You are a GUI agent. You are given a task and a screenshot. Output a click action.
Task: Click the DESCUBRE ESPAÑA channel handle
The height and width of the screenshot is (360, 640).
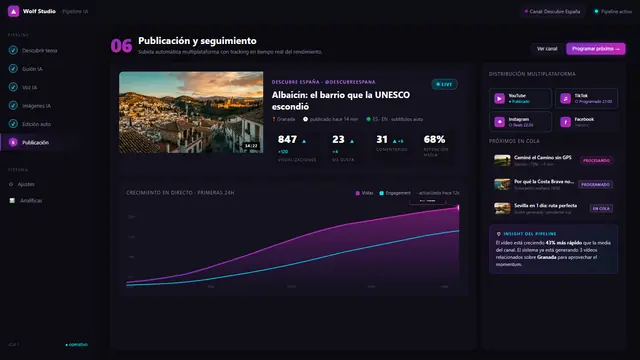click(324, 82)
